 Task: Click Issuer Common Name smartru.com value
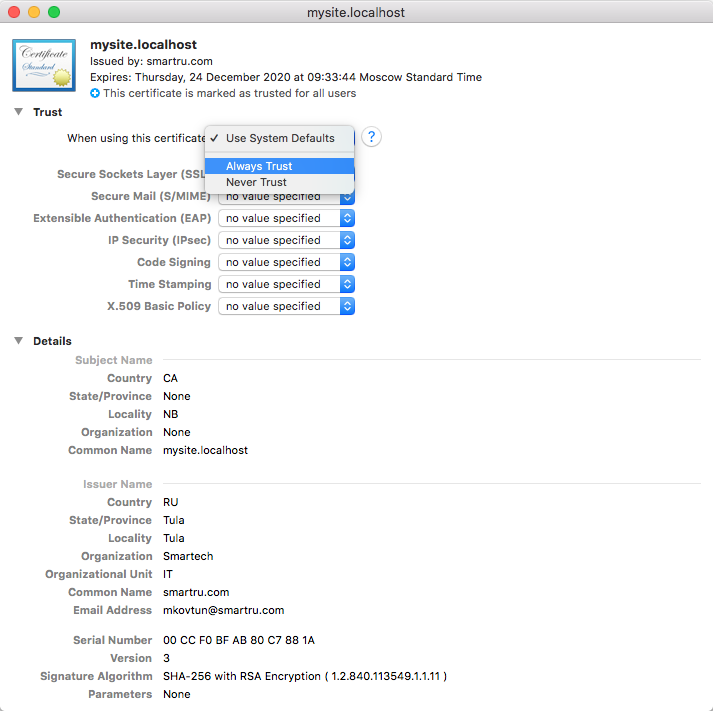[196, 592]
